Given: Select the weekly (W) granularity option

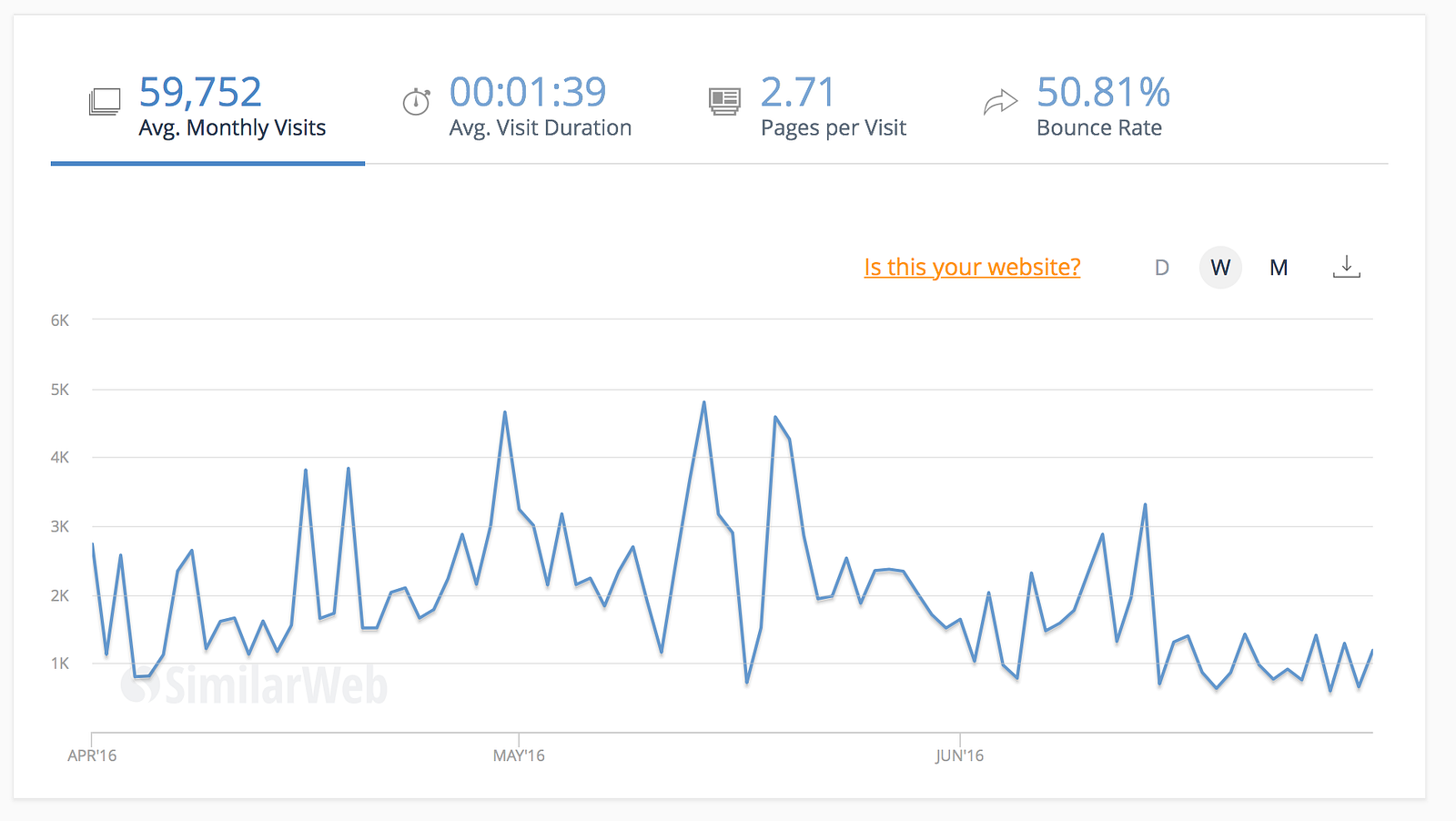Looking at the screenshot, I should coord(1220,268).
